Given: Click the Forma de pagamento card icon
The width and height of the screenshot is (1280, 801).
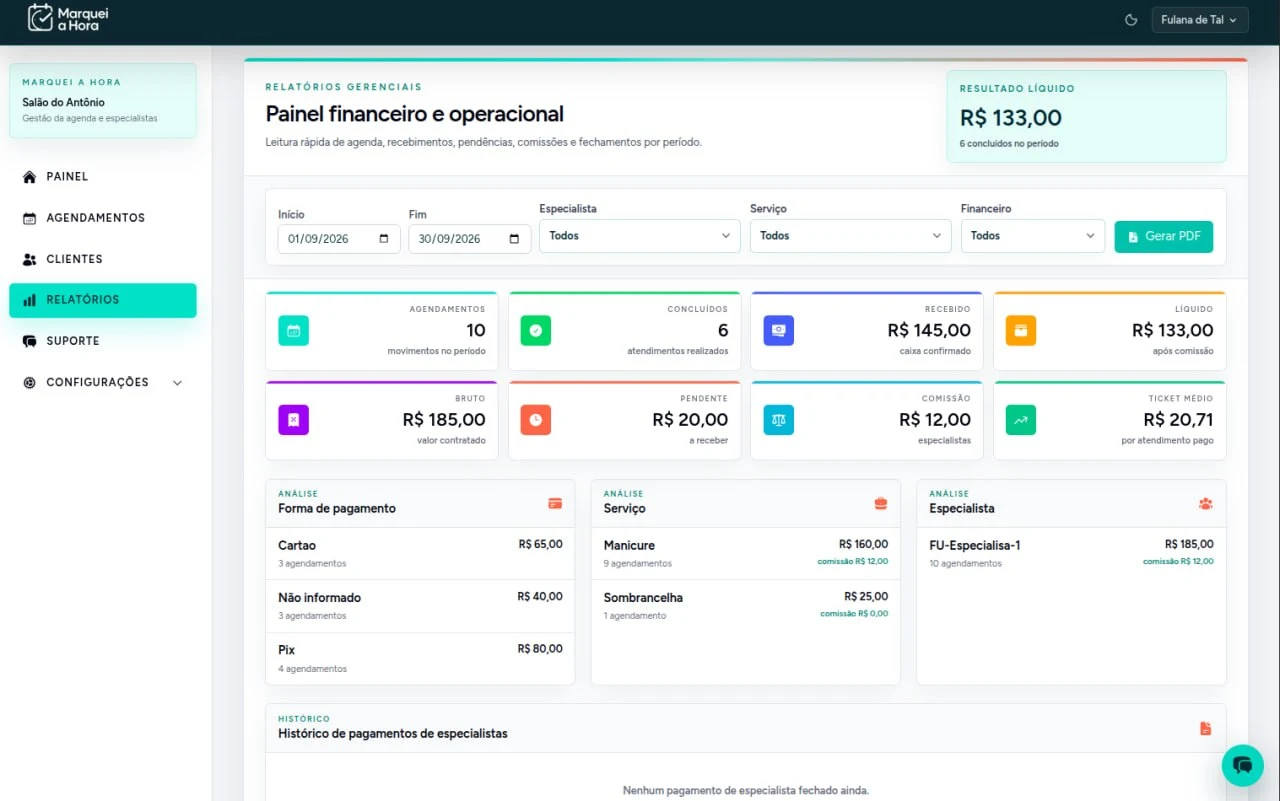Looking at the screenshot, I should [x=555, y=503].
